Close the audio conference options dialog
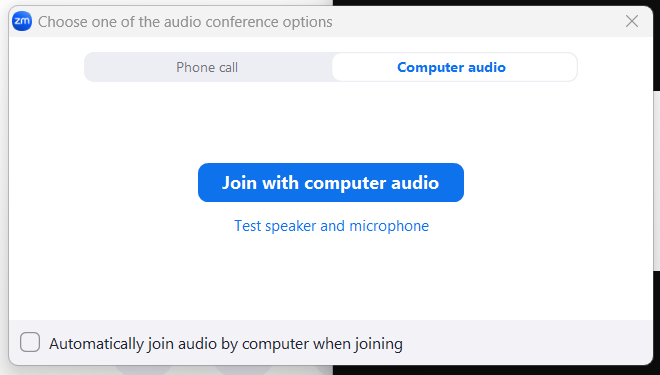 pyautogui.click(x=631, y=21)
